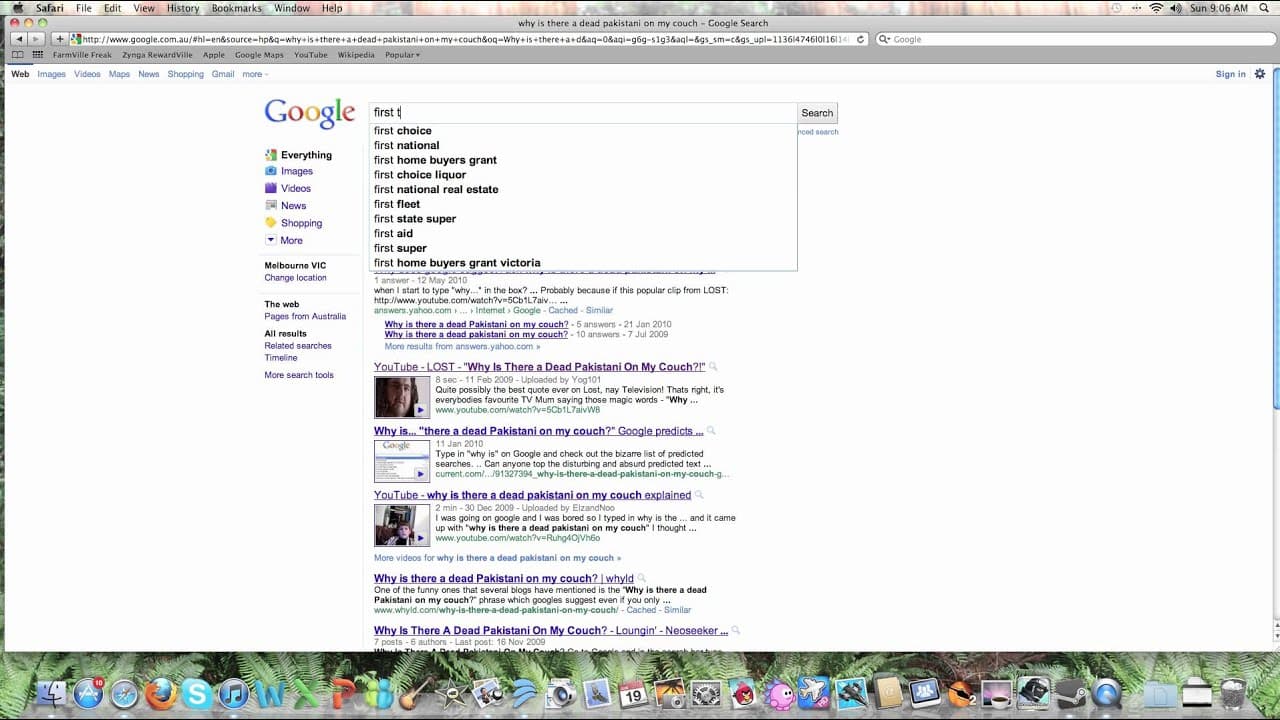
Task: Click the LOST video thumbnail
Action: (402, 397)
